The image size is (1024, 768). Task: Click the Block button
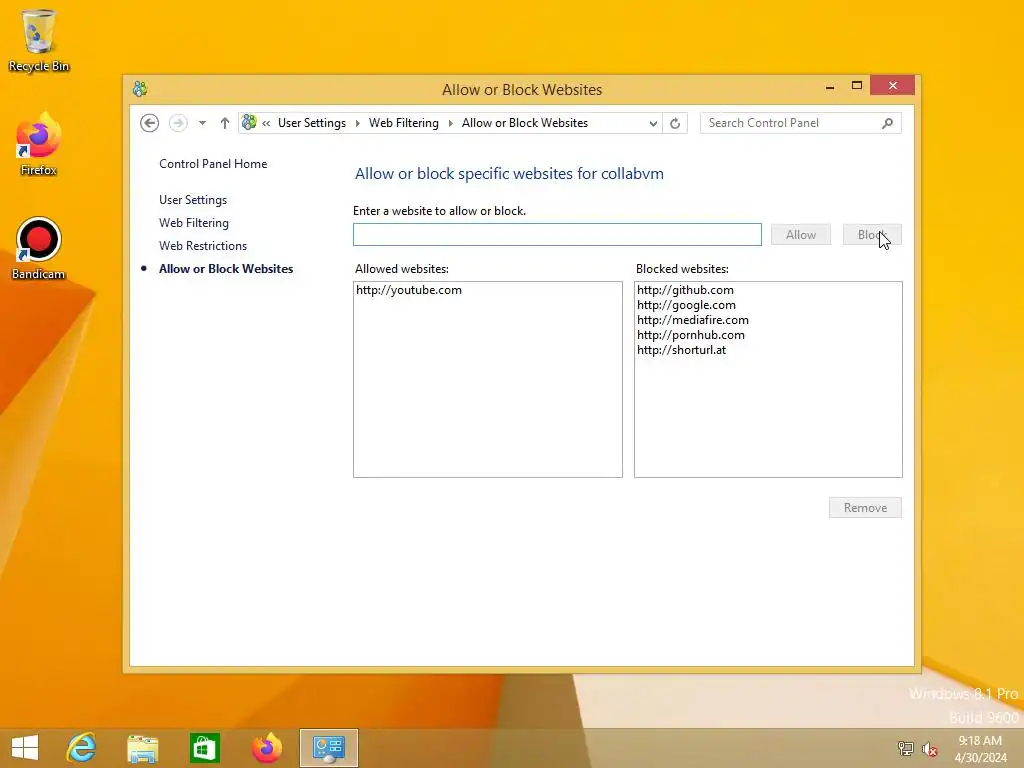872,234
